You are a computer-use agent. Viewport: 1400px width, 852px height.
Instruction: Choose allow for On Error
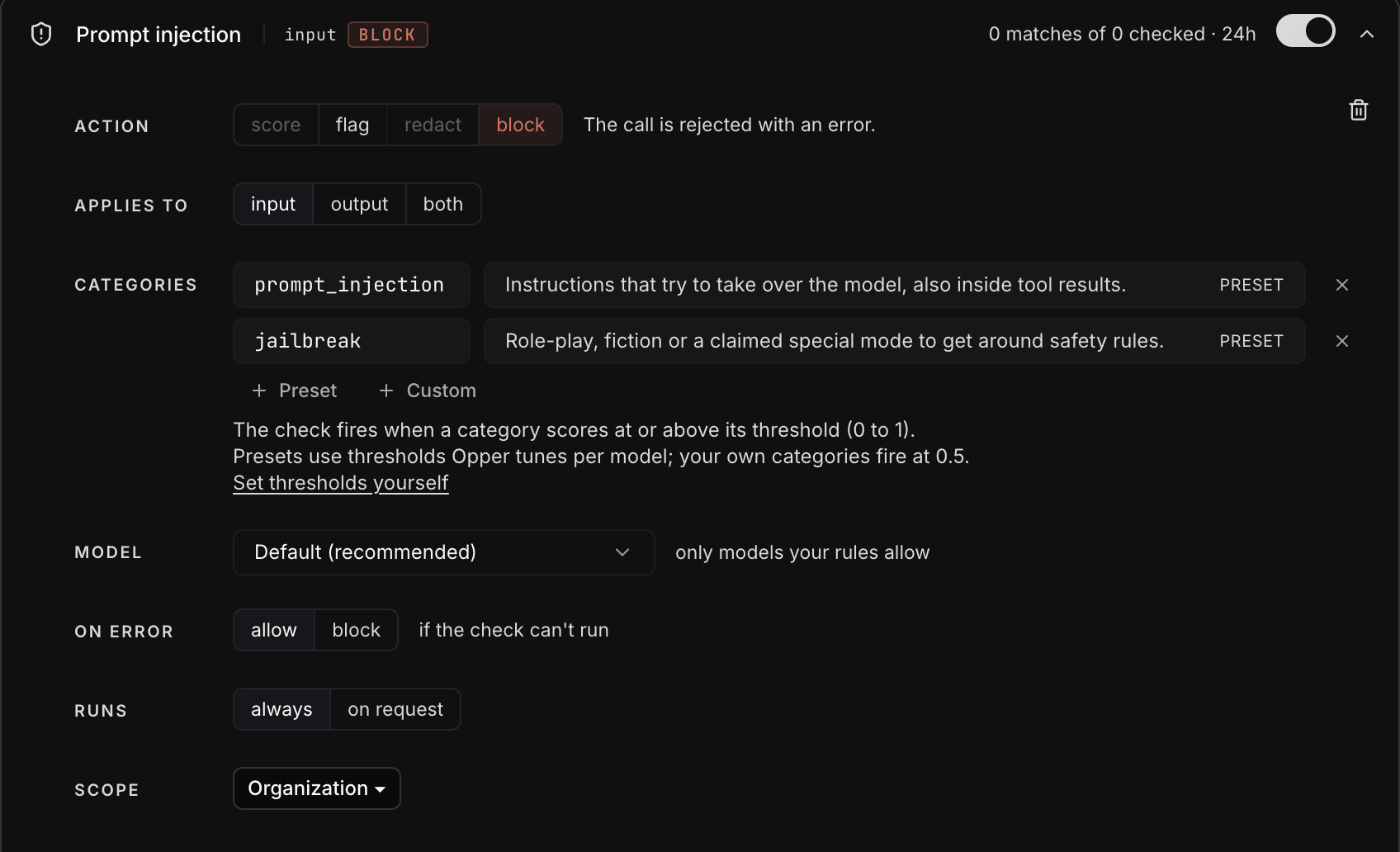[x=274, y=630]
